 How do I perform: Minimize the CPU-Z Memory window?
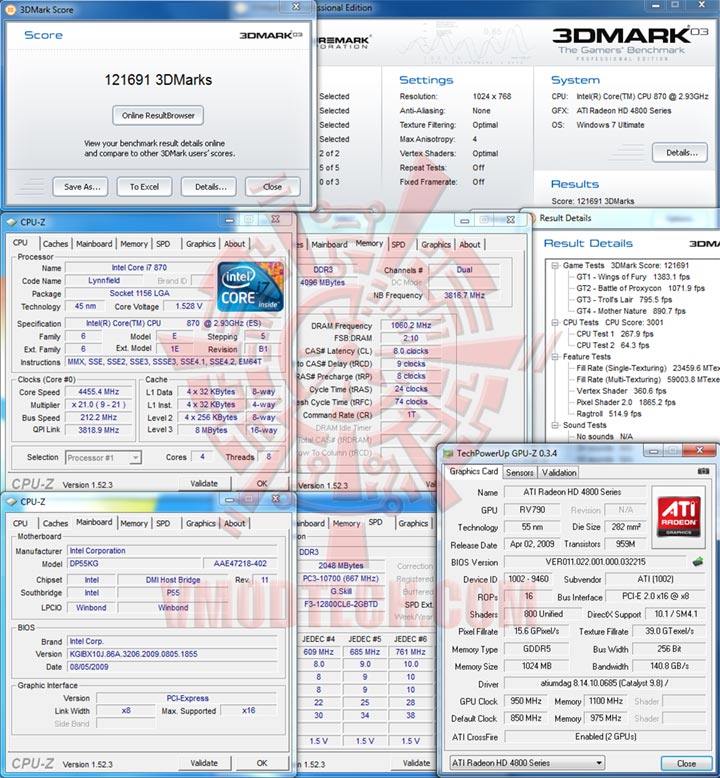(464, 220)
